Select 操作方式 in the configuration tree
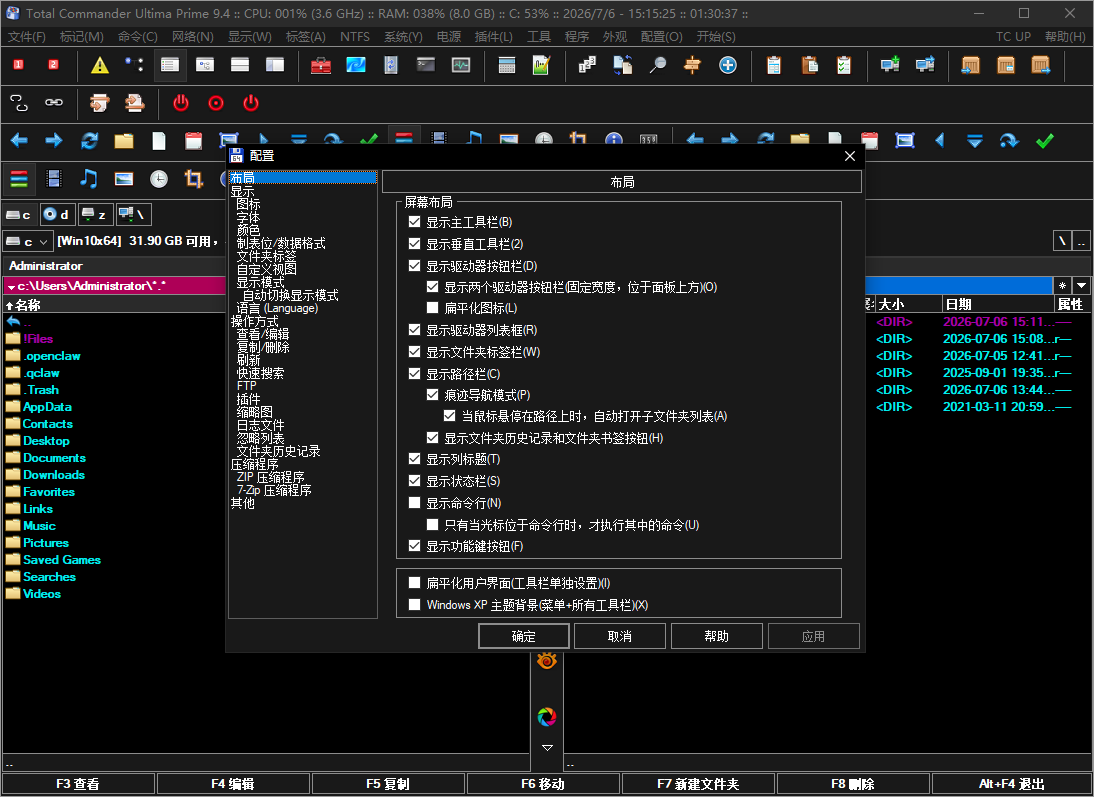1094x797 pixels. coord(255,321)
